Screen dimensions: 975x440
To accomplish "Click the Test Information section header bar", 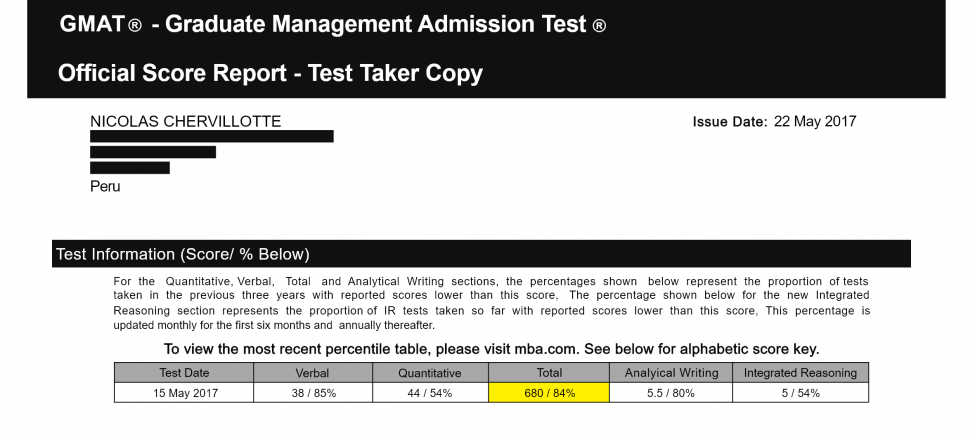I will point(480,254).
